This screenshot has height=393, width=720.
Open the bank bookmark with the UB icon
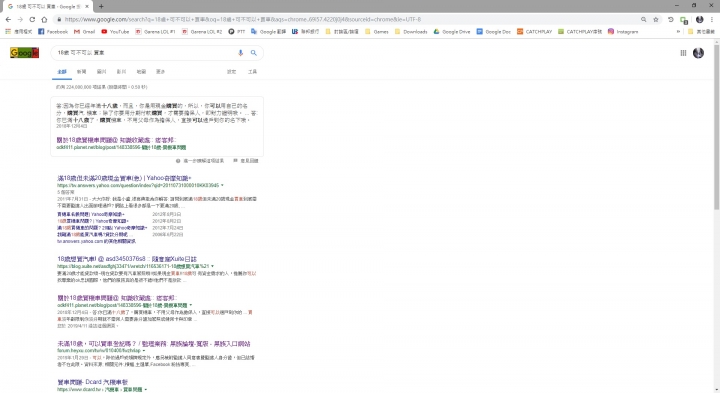305,32
